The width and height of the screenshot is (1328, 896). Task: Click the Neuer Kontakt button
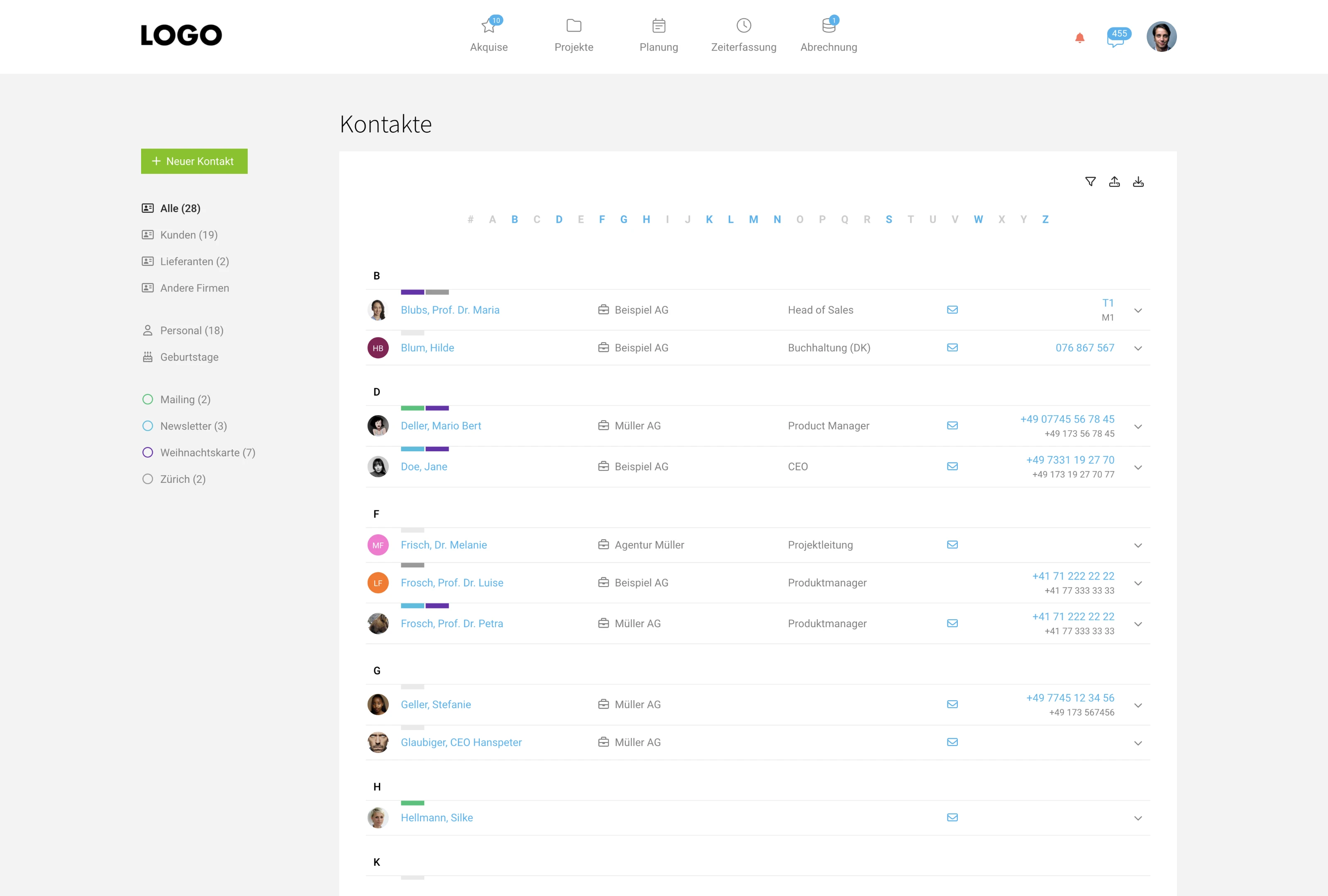pyautogui.click(x=194, y=162)
